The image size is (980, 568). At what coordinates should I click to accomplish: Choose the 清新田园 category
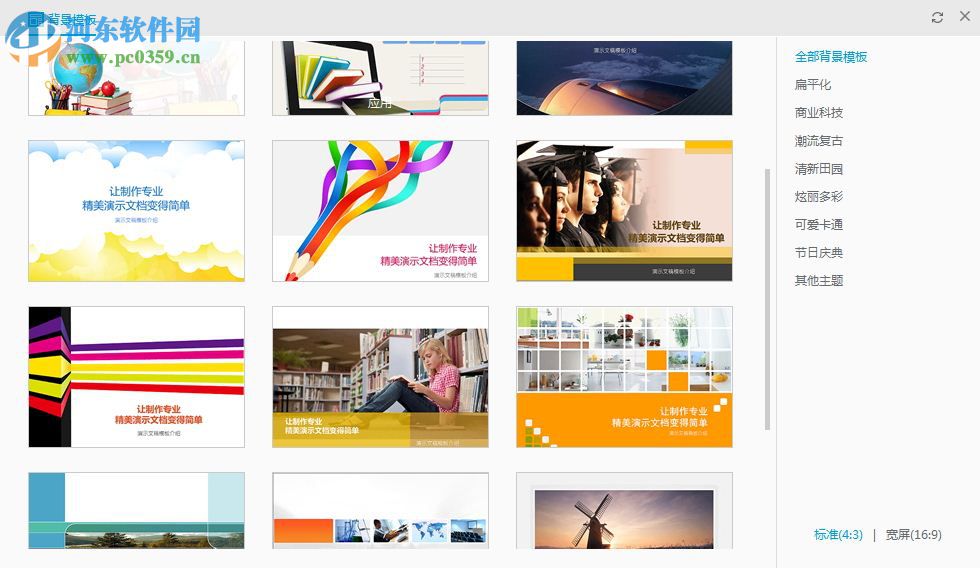click(x=819, y=169)
